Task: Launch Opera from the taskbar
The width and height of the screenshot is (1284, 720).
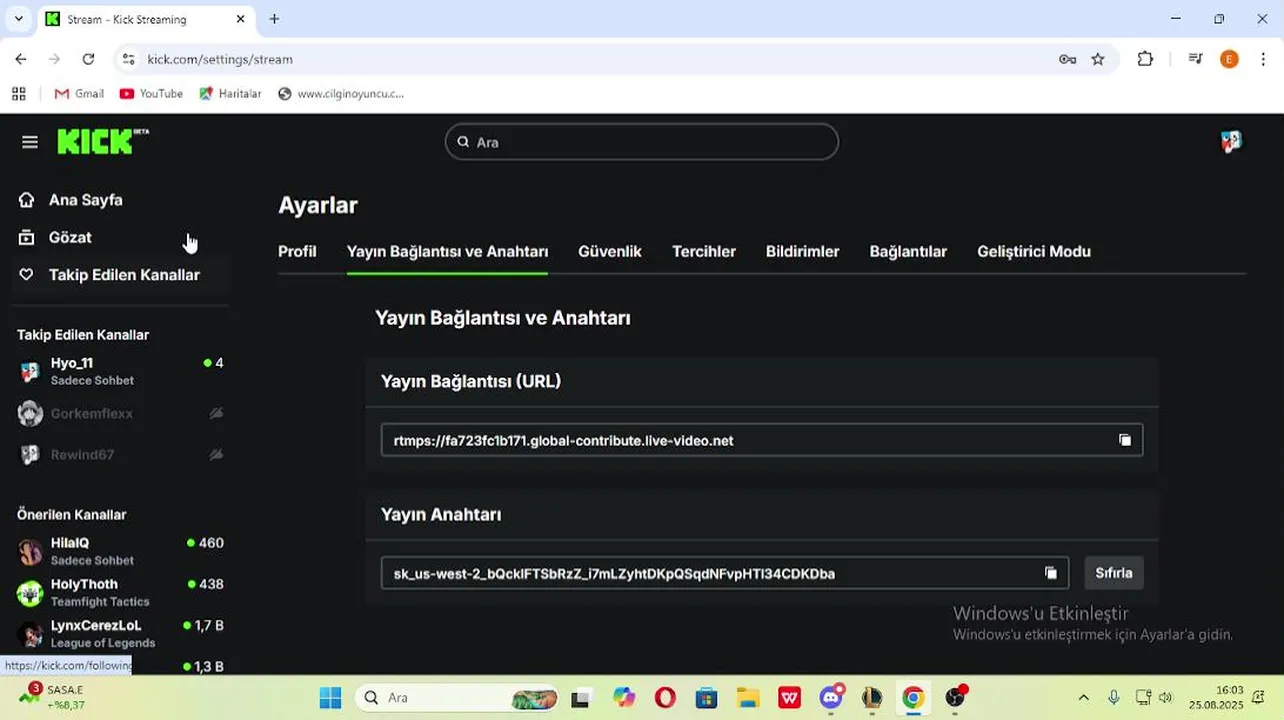Action: 665,697
